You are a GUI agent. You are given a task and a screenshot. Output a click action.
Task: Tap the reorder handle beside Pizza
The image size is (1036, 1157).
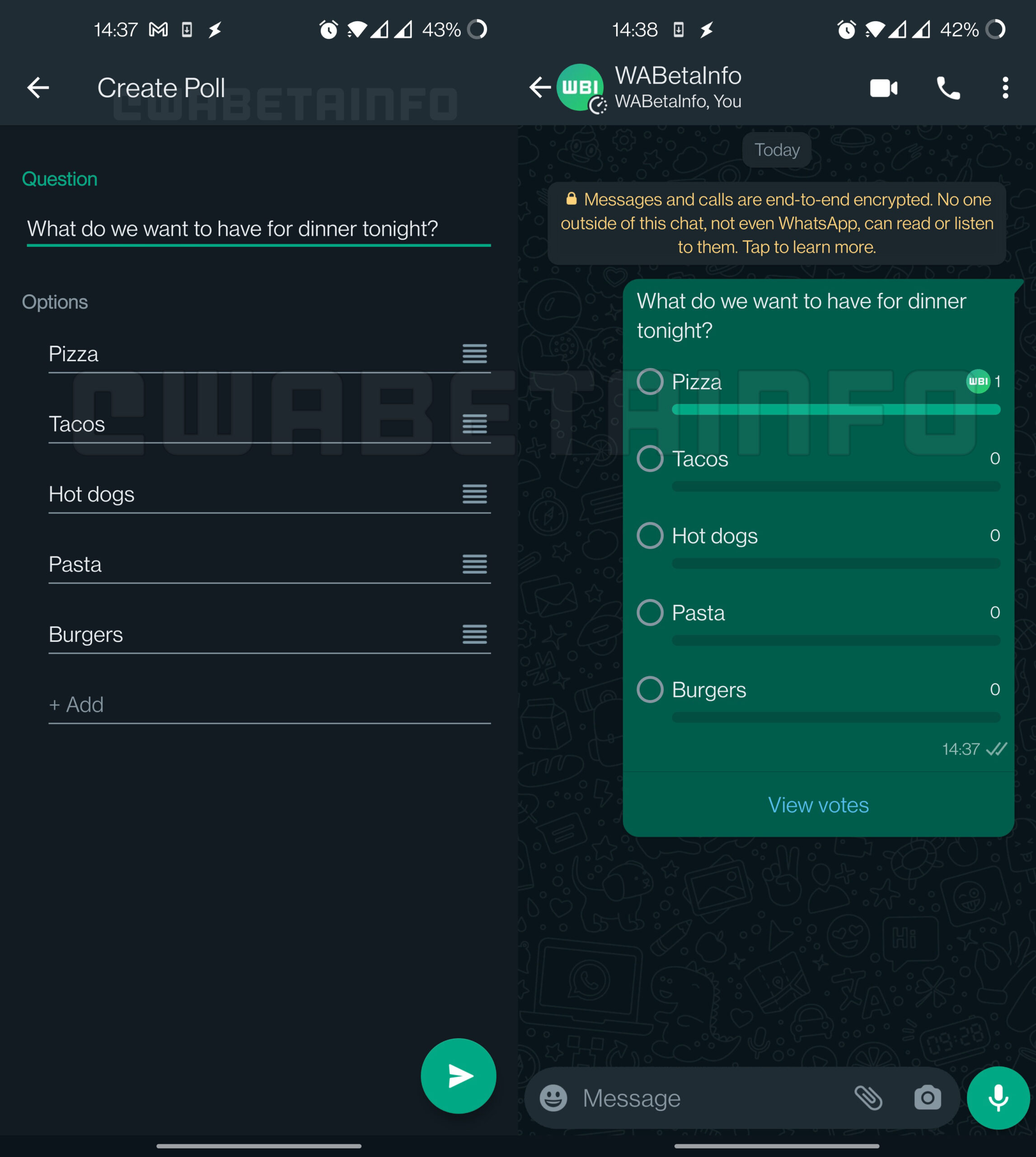pyautogui.click(x=474, y=353)
